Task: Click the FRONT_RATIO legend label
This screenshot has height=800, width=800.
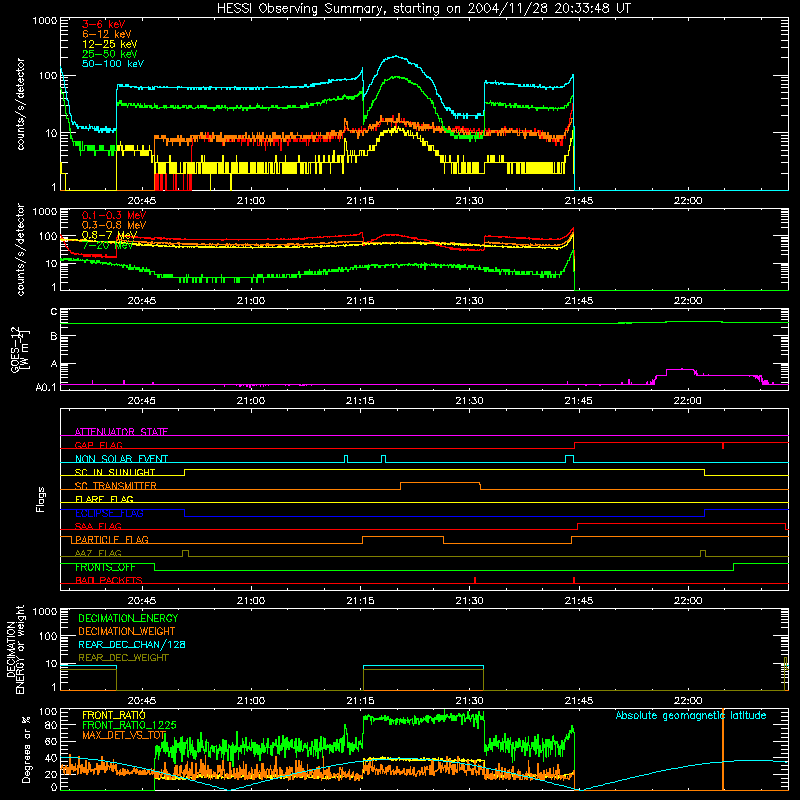Action: pos(114,715)
